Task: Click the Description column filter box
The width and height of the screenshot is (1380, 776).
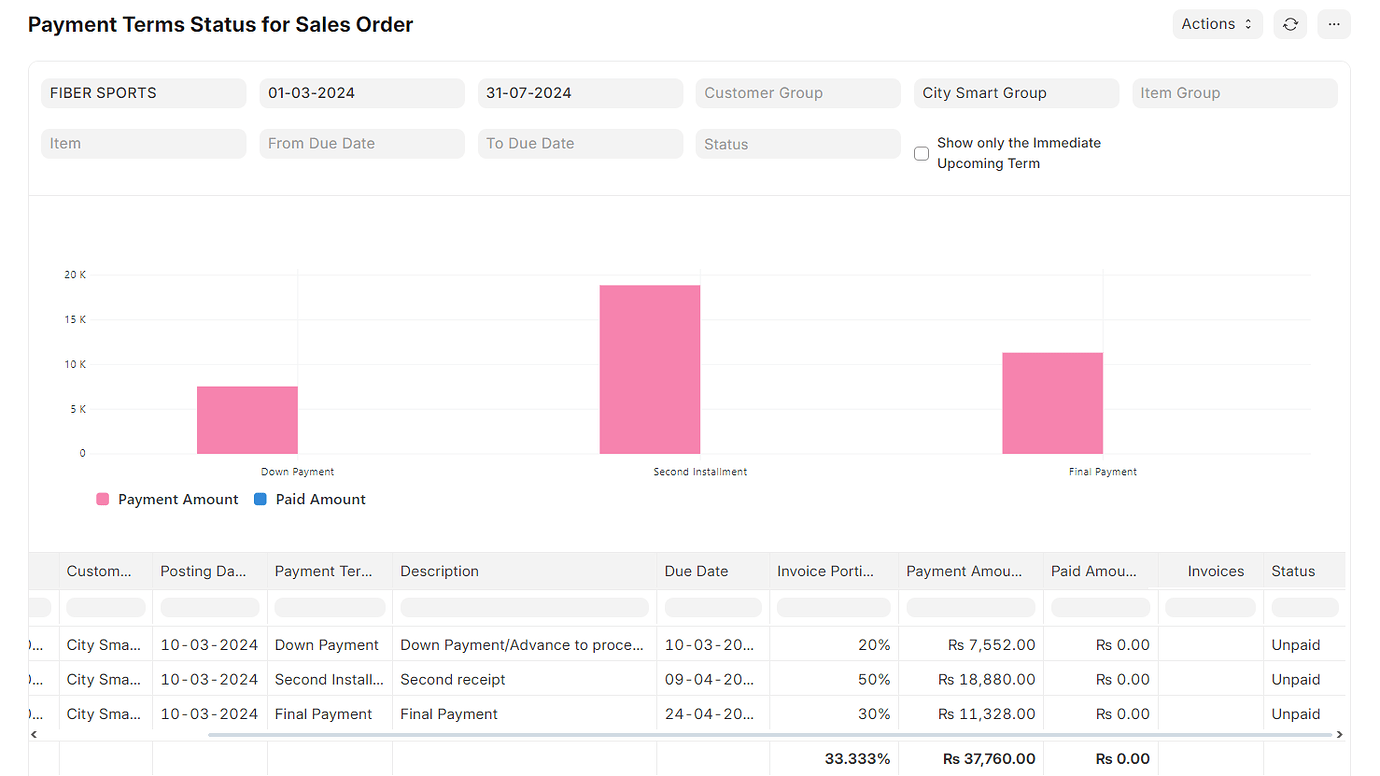Action: point(525,607)
